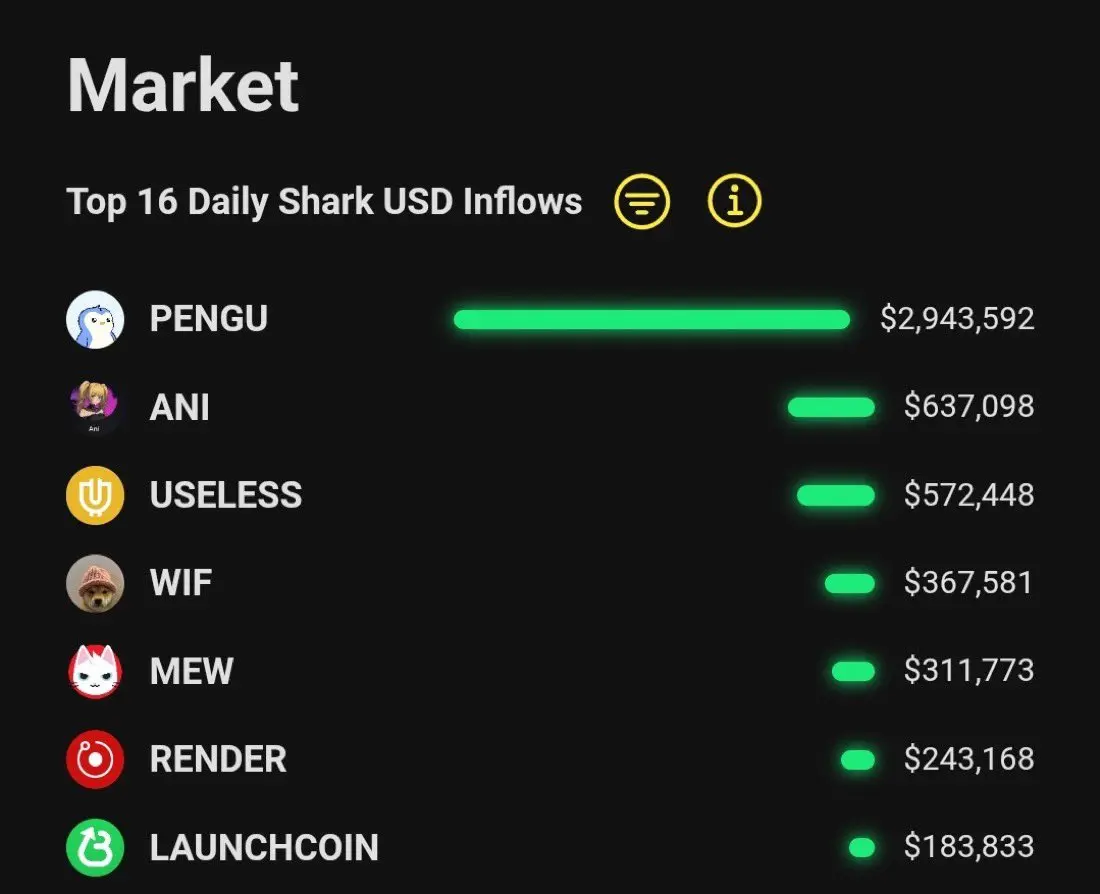The width and height of the screenshot is (1100, 894).
Task: Open the yellow filter icon
Action: [642, 201]
